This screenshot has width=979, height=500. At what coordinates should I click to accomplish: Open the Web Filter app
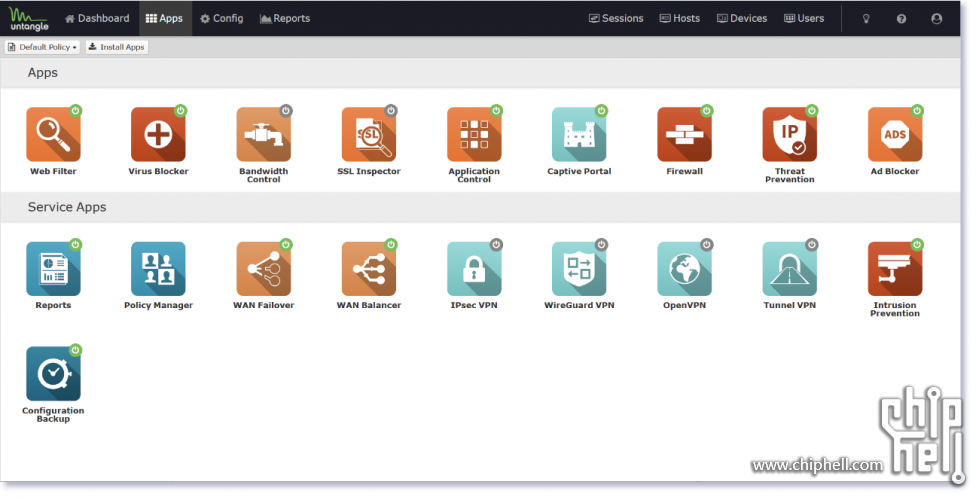pos(53,135)
